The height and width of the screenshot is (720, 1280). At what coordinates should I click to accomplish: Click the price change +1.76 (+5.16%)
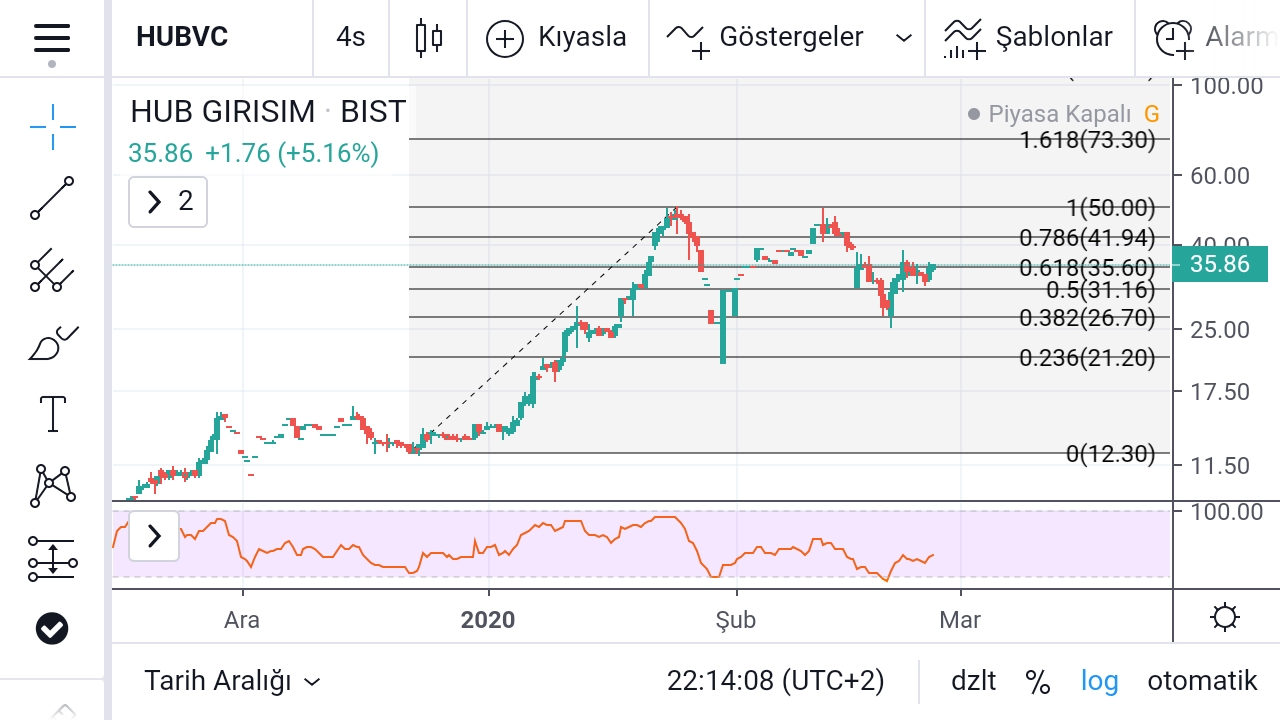[x=292, y=154]
